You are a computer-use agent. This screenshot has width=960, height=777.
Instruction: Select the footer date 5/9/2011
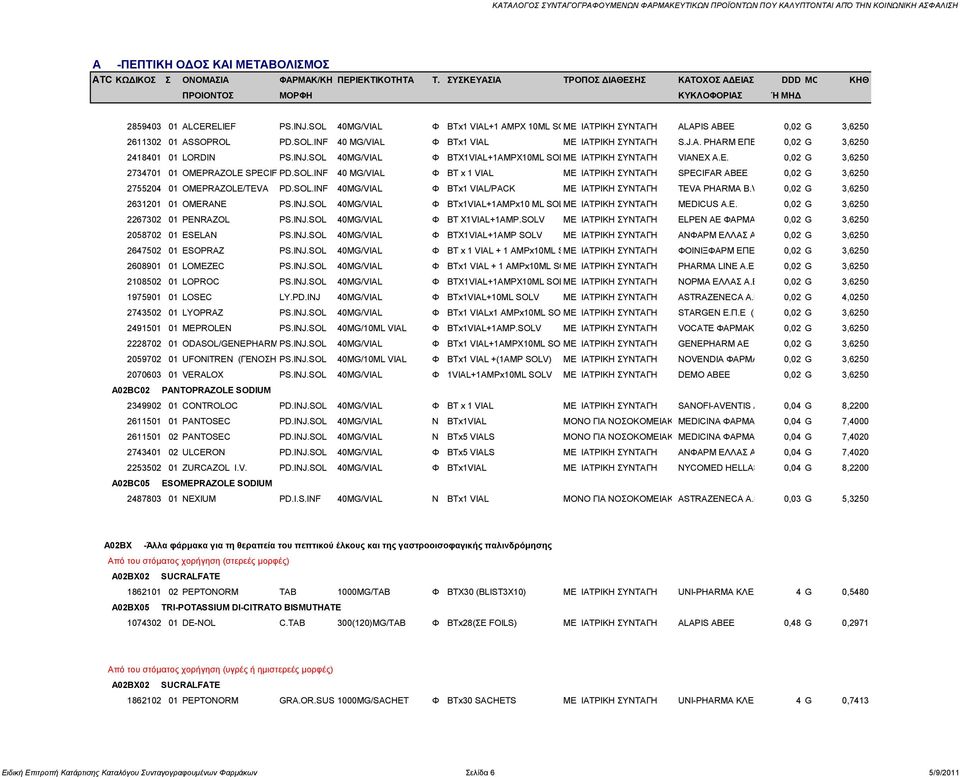pyautogui.click(x=943, y=772)
